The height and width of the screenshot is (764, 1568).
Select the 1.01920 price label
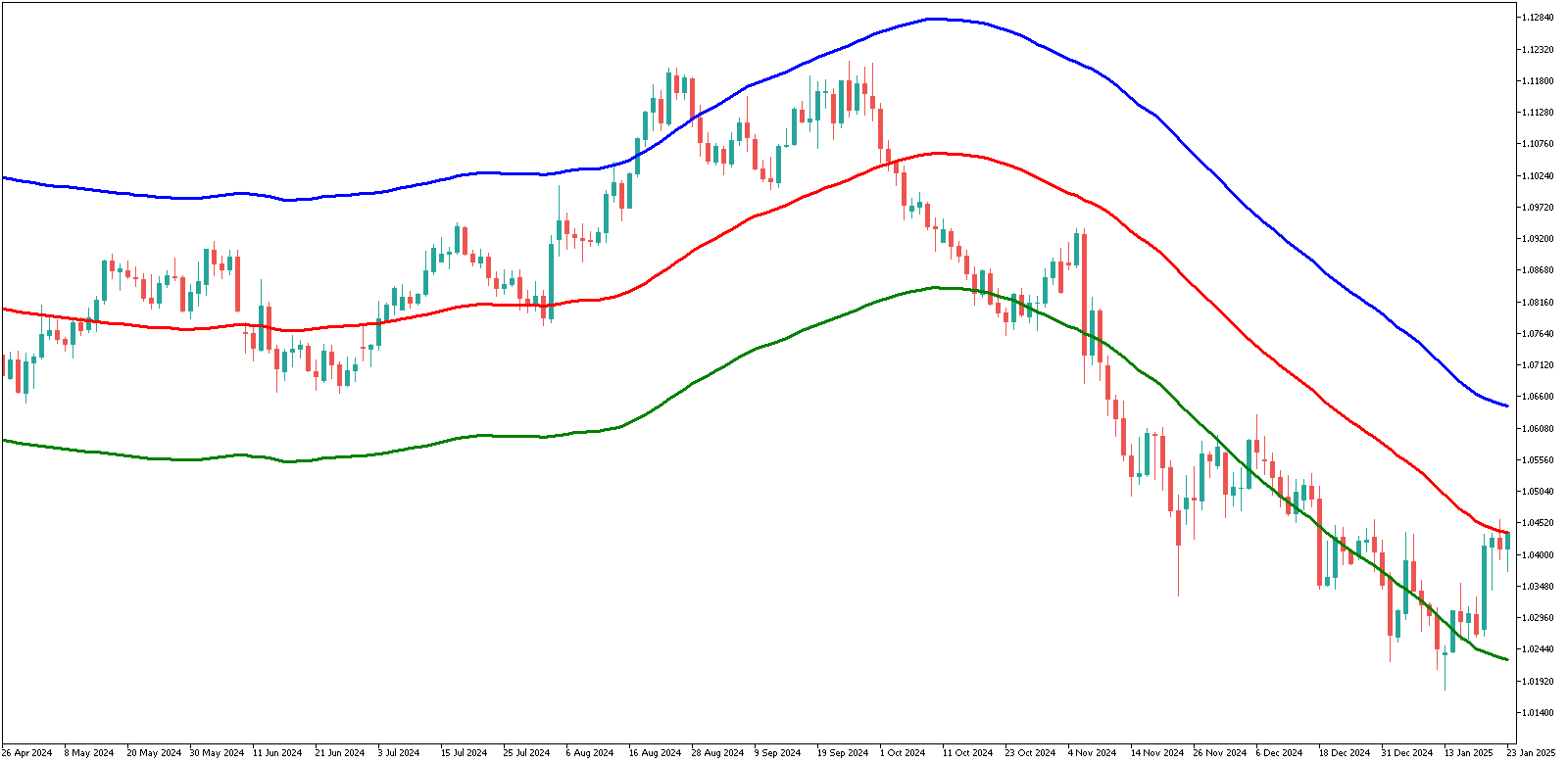tap(1538, 681)
